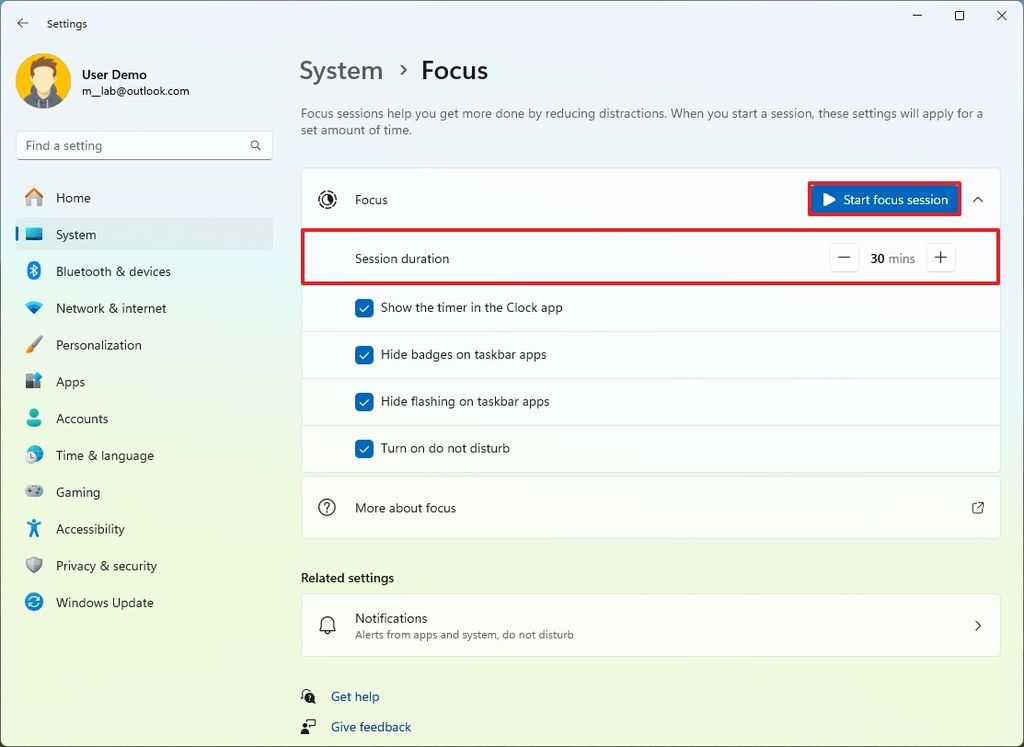Uncheck Show the timer in the Clock app
Viewport: 1024px width, 747px height.
364,308
